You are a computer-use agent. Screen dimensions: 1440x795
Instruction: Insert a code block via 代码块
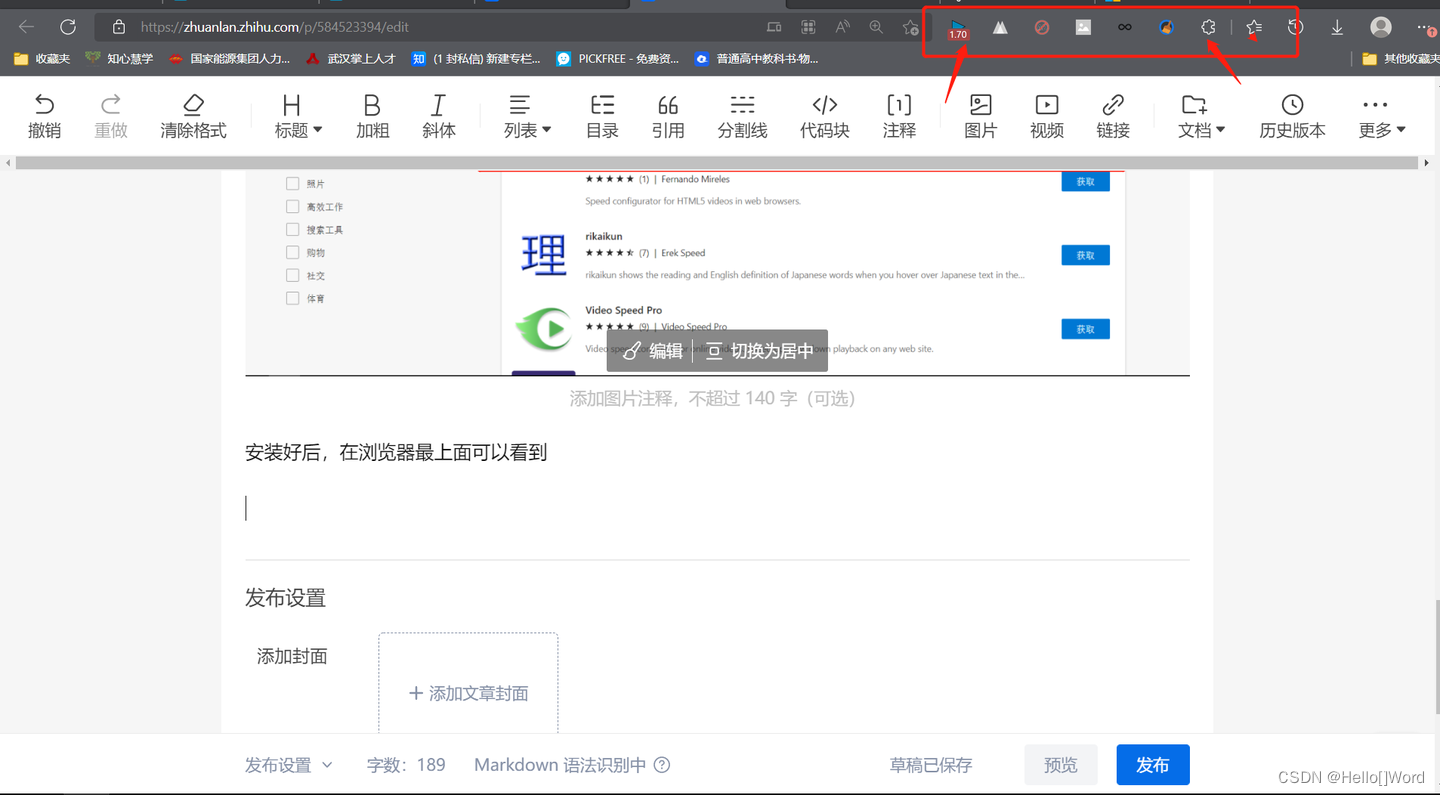click(x=824, y=116)
